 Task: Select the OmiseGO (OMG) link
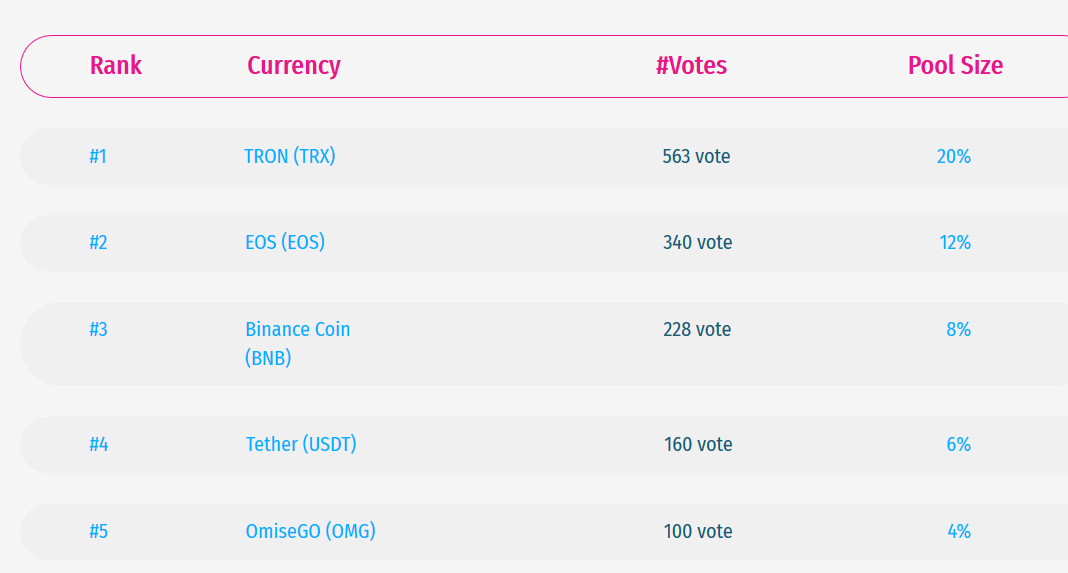click(311, 532)
